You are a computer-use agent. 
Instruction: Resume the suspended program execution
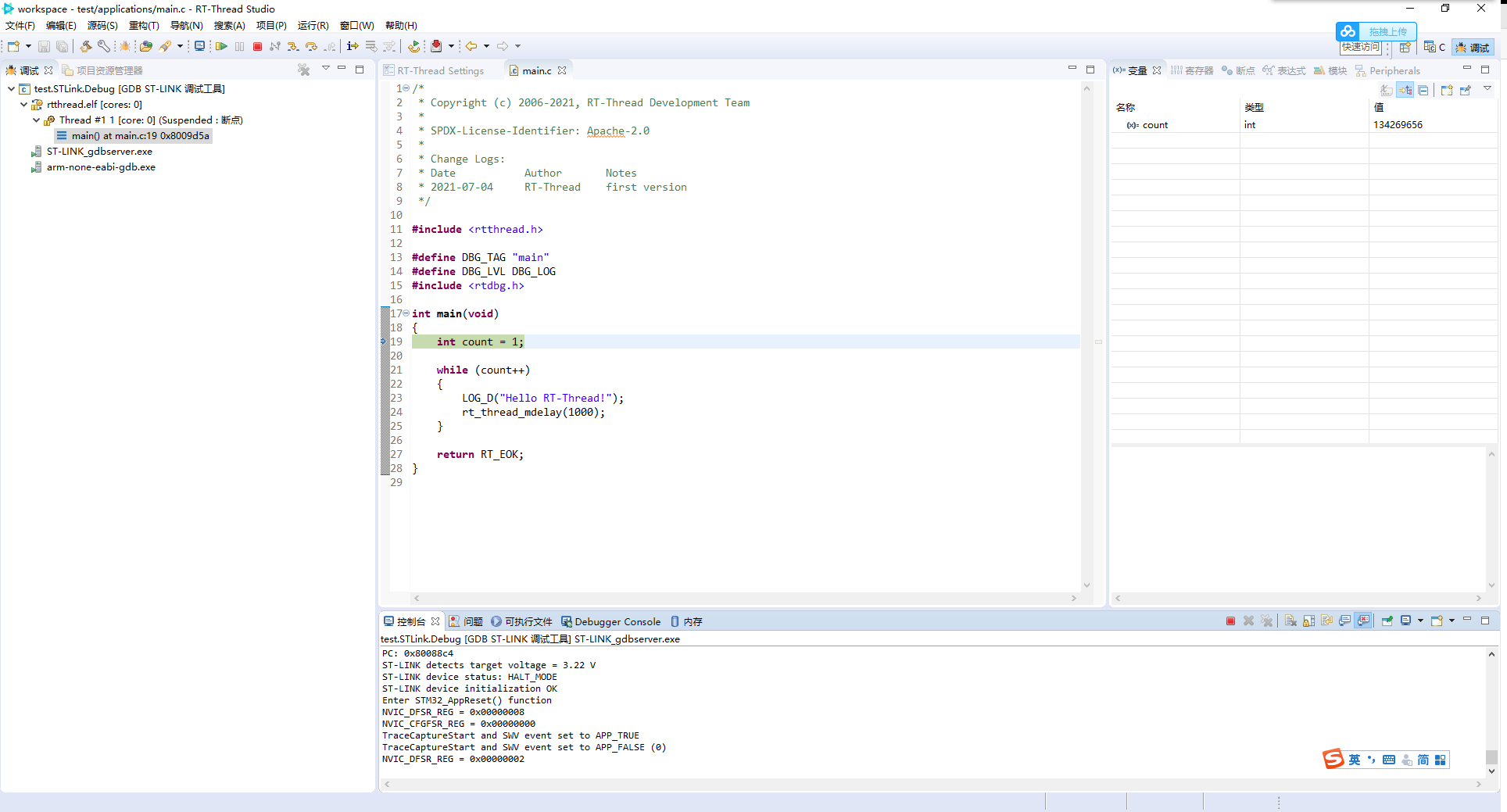[221, 46]
